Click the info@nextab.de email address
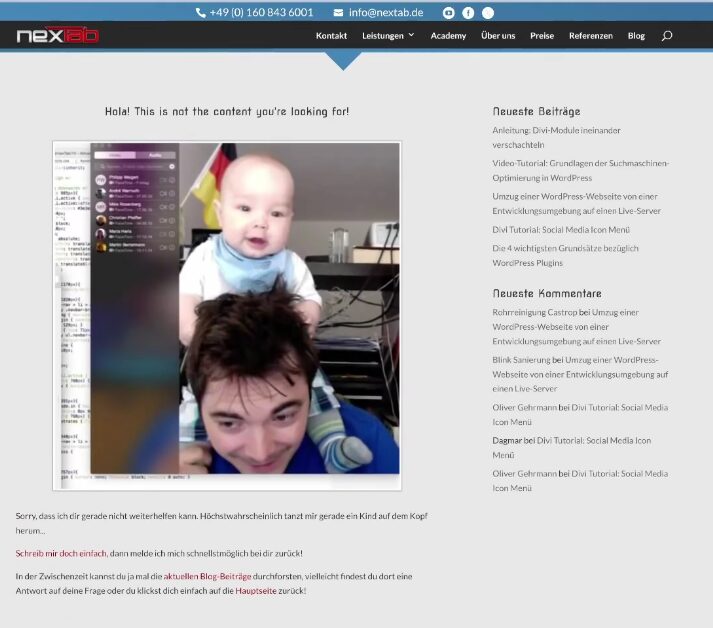 tap(385, 13)
